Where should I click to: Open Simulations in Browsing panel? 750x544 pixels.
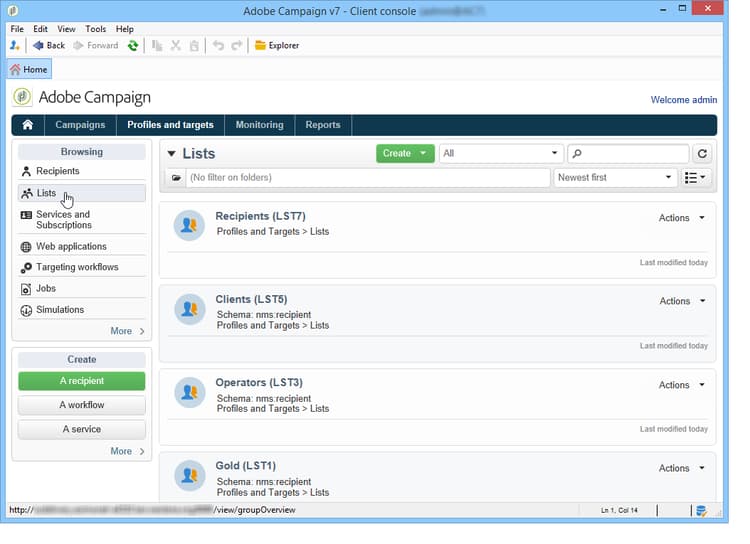[x=82, y=310]
